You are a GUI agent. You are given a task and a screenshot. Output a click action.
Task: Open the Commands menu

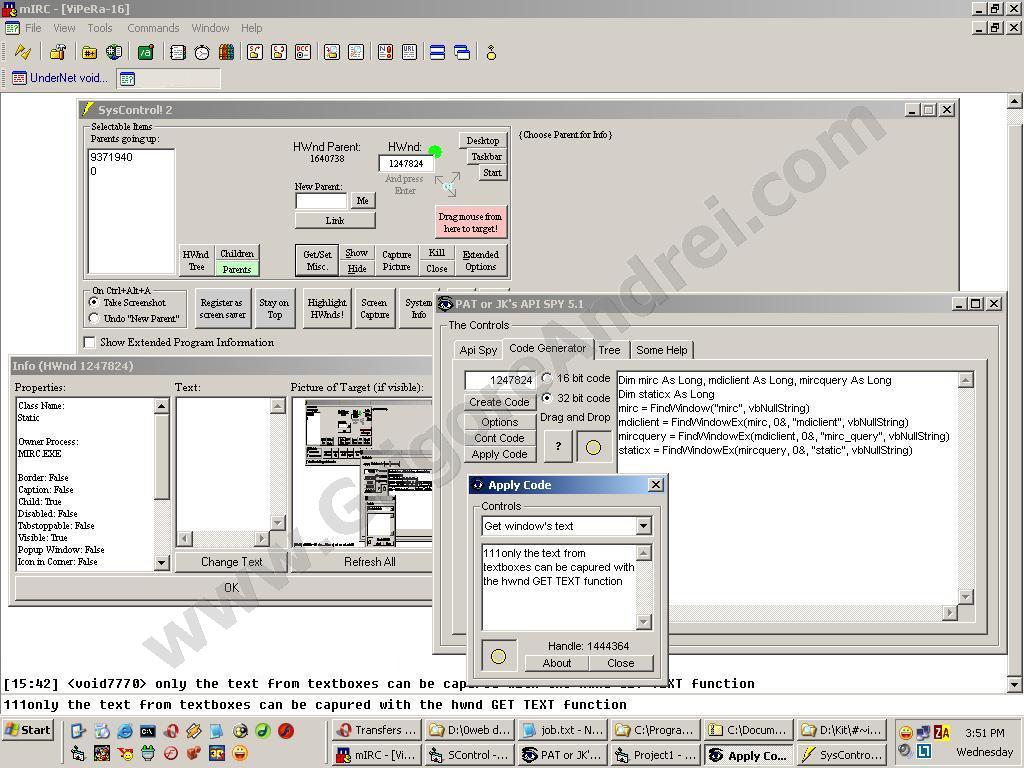coord(153,28)
